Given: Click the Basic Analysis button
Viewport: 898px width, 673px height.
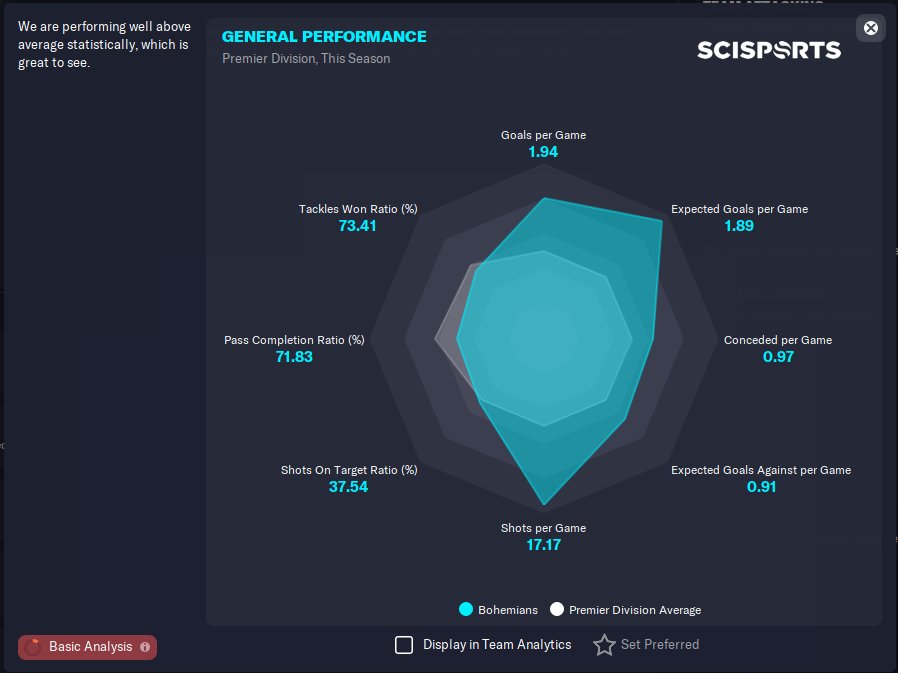Looking at the screenshot, I should 87,647.
